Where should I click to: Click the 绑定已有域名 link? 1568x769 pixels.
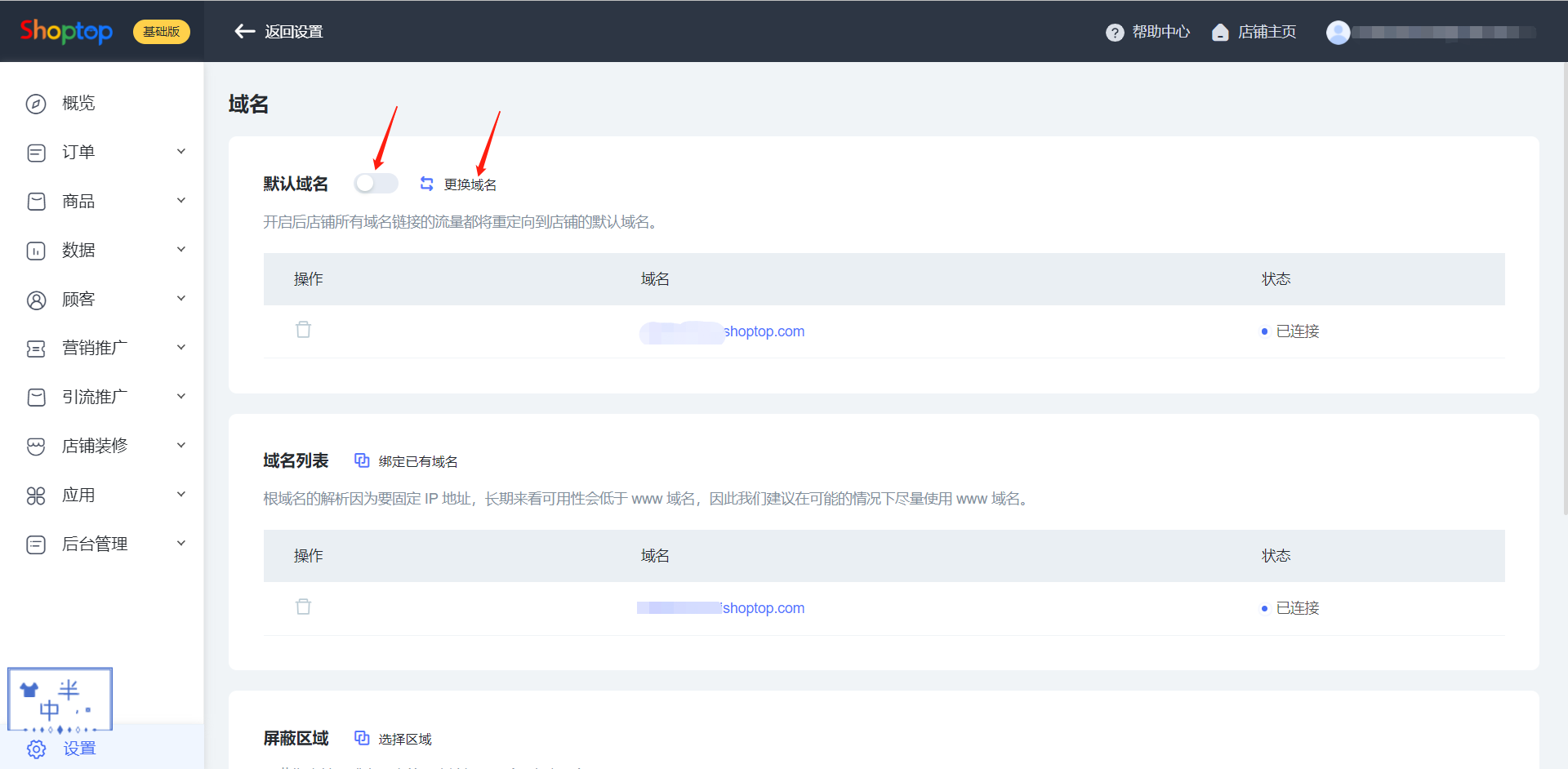pos(417,461)
